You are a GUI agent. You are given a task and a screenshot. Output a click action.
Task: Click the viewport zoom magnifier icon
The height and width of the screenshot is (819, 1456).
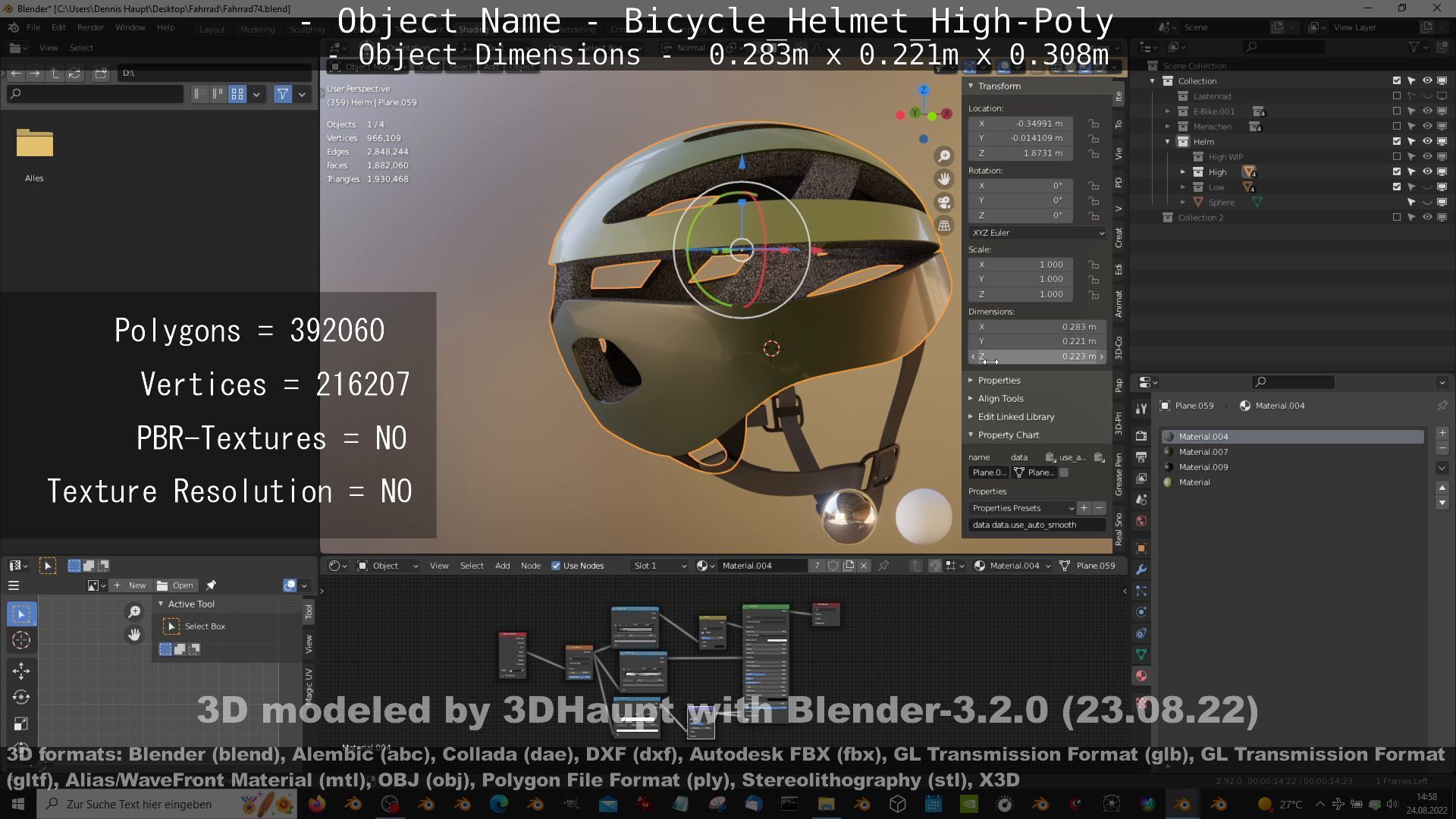[944, 156]
